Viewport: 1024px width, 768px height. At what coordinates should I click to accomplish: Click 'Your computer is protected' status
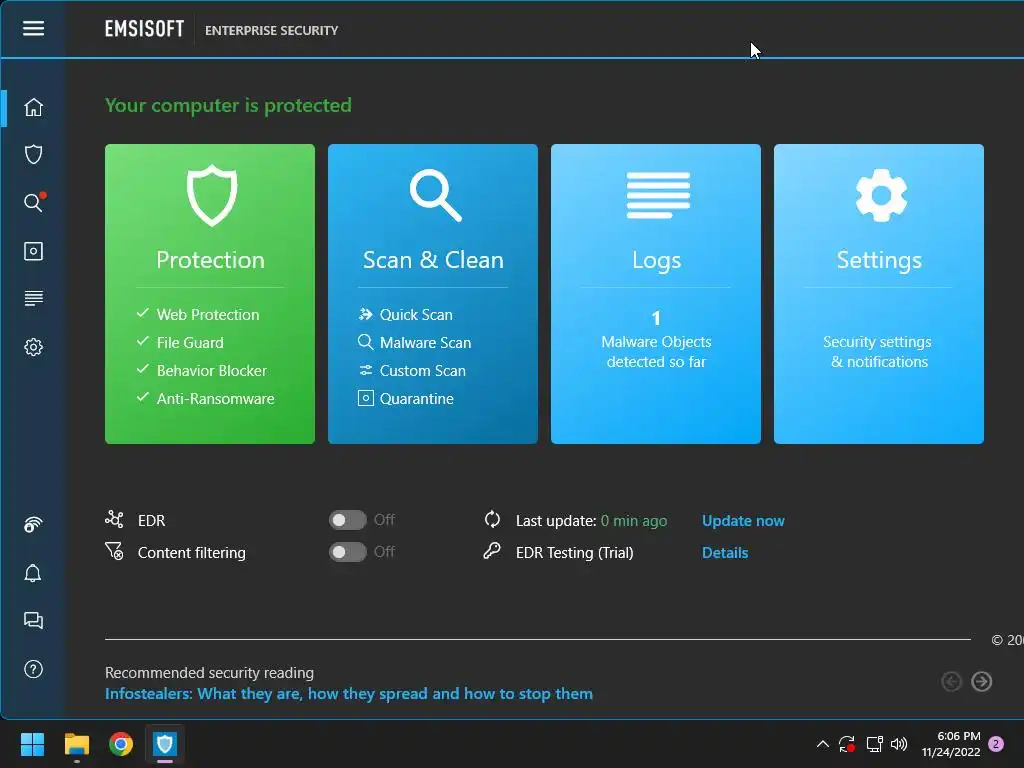coord(228,105)
